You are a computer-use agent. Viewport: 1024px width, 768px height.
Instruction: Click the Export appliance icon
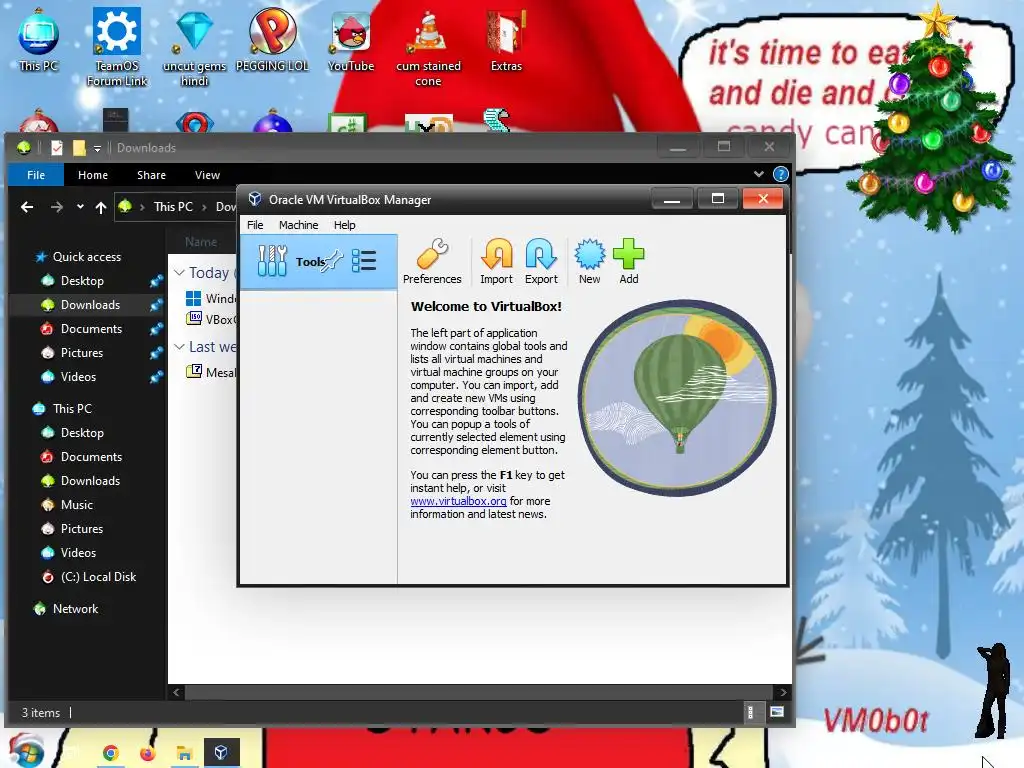pos(541,261)
